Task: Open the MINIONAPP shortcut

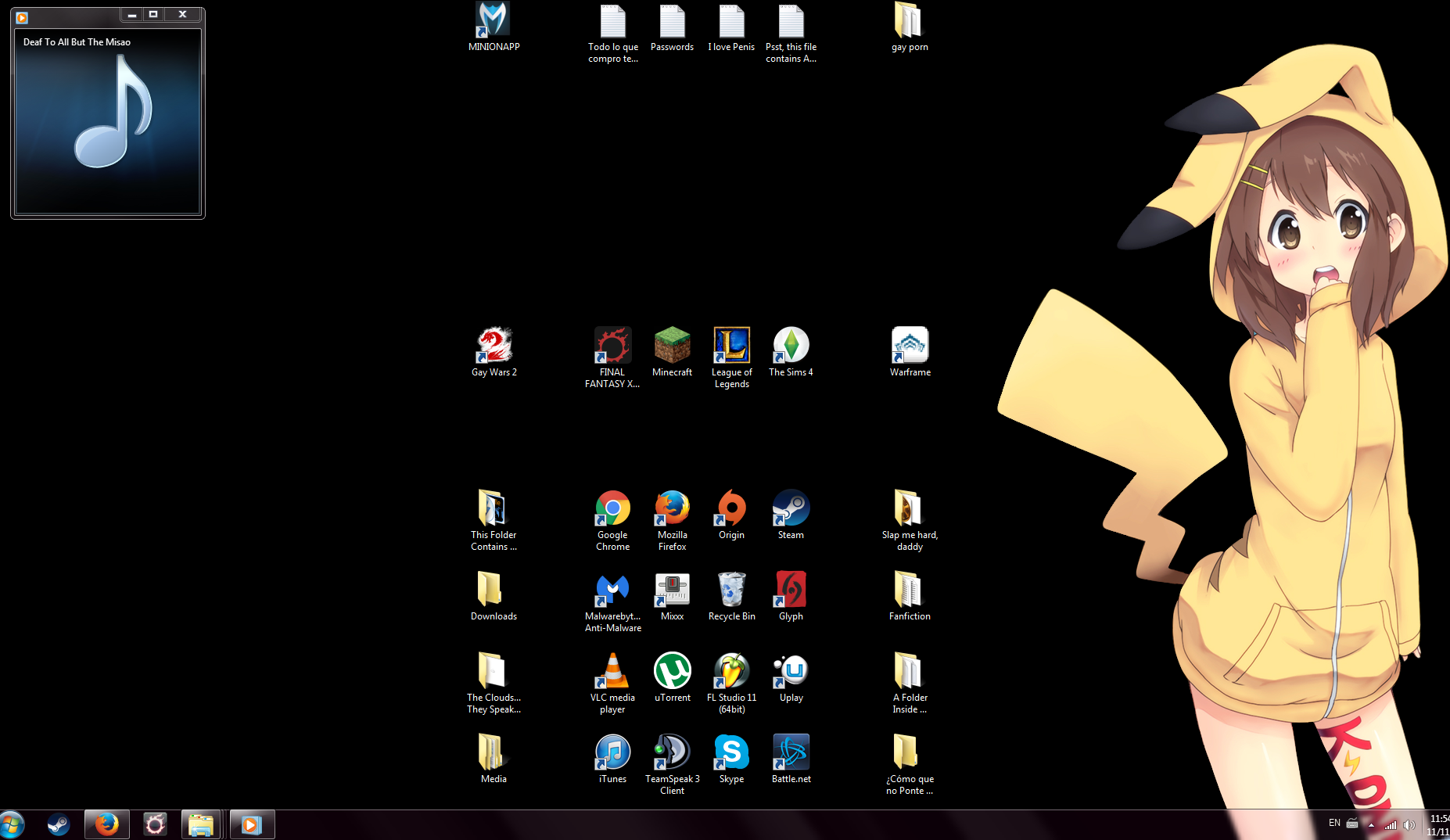Action: coord(494,27)
